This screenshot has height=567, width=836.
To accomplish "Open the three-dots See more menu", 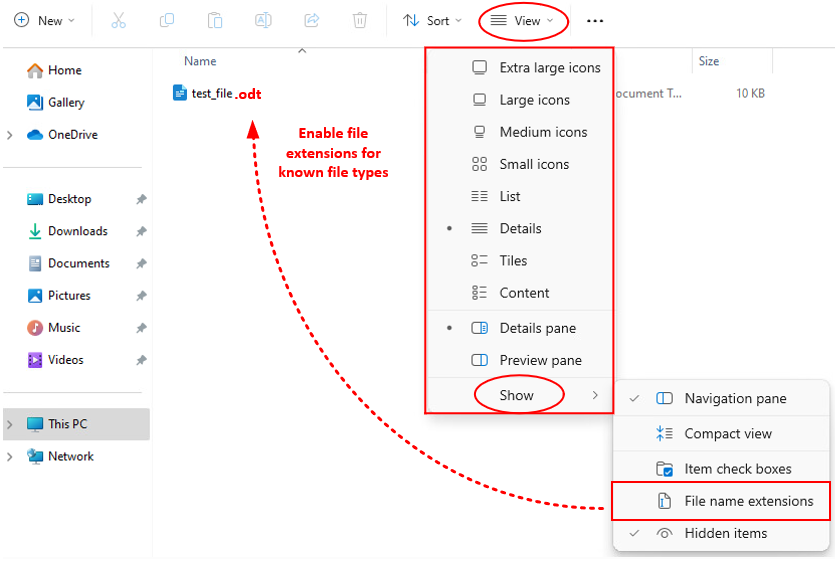I will [x=595, y=21].
